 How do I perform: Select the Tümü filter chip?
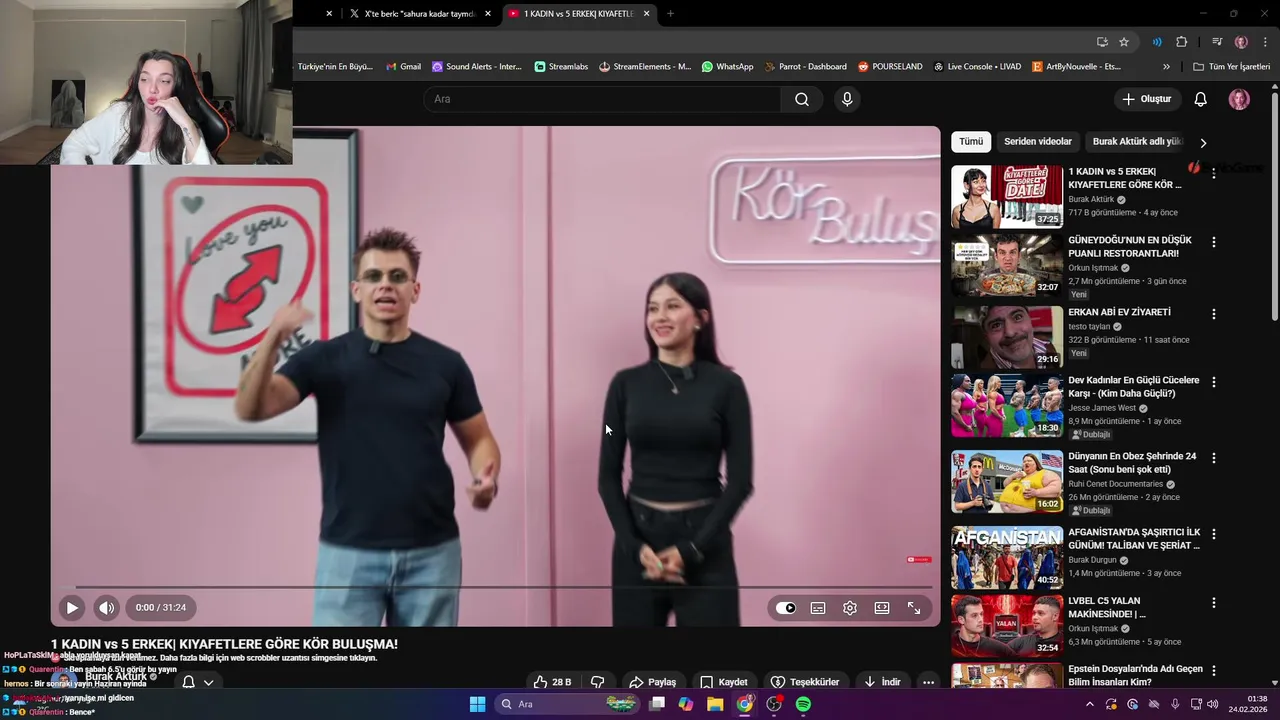[971, 142]
